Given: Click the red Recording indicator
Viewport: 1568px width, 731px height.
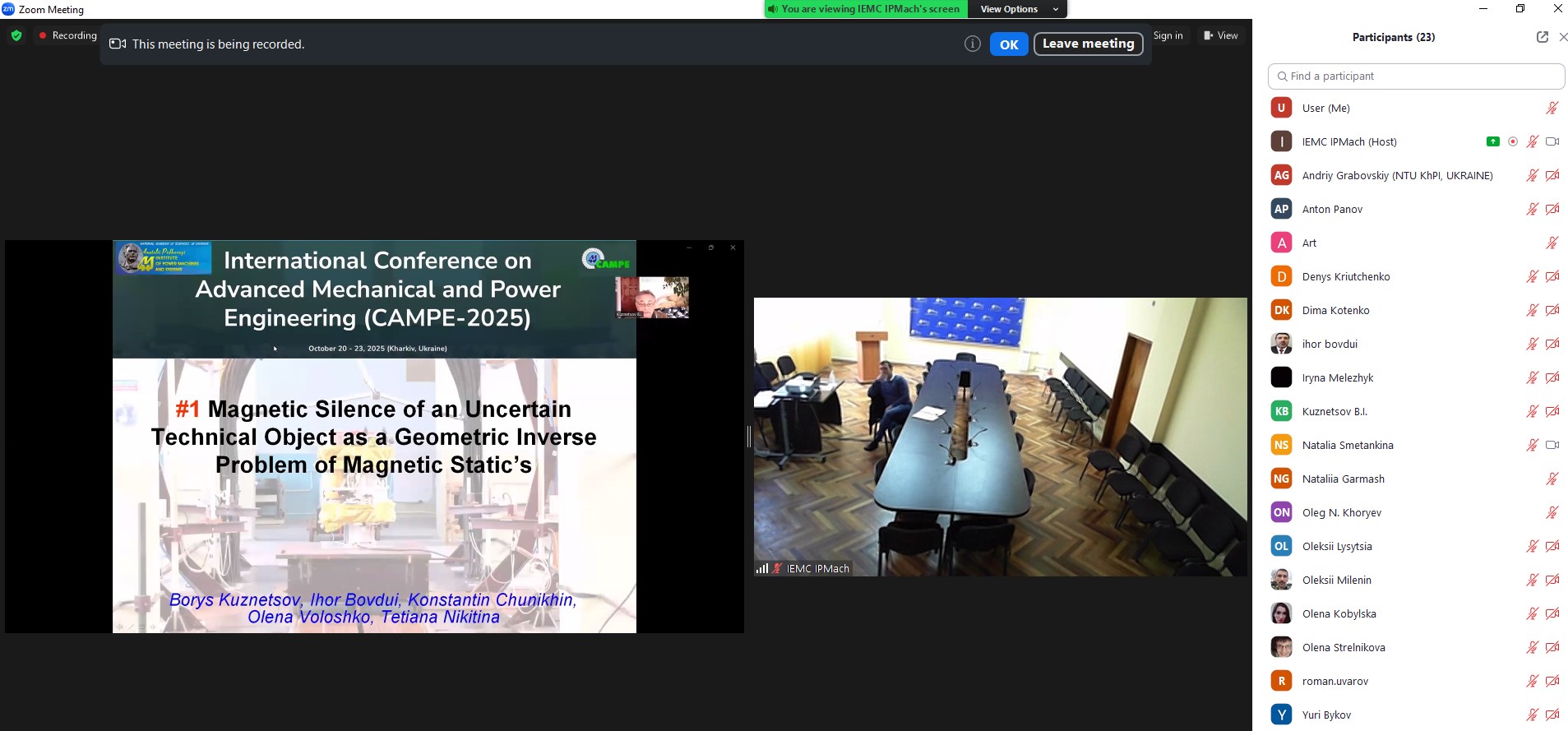Looking at the screenshot, I should coord(67,35).
